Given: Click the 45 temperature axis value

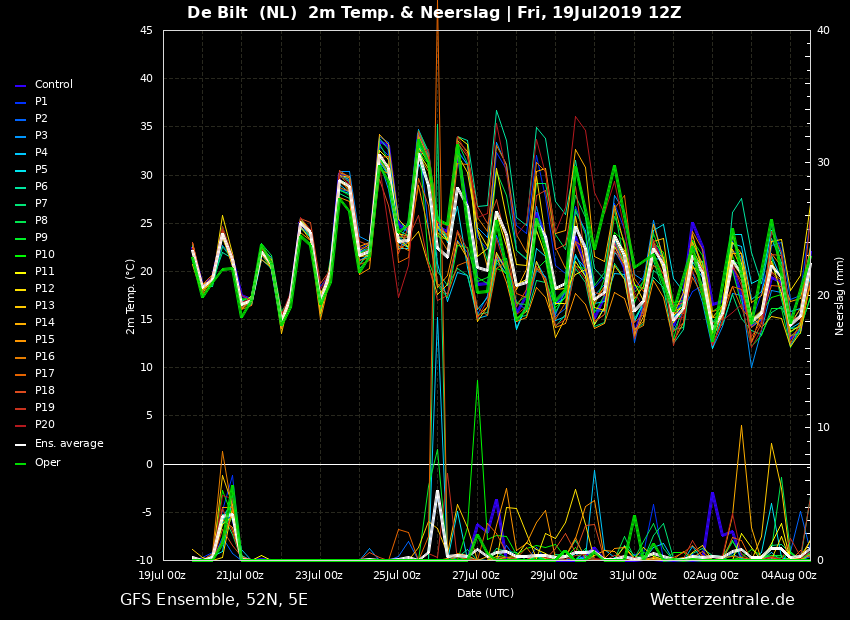Looking at the screenshot, I should [x=146, y=30].
